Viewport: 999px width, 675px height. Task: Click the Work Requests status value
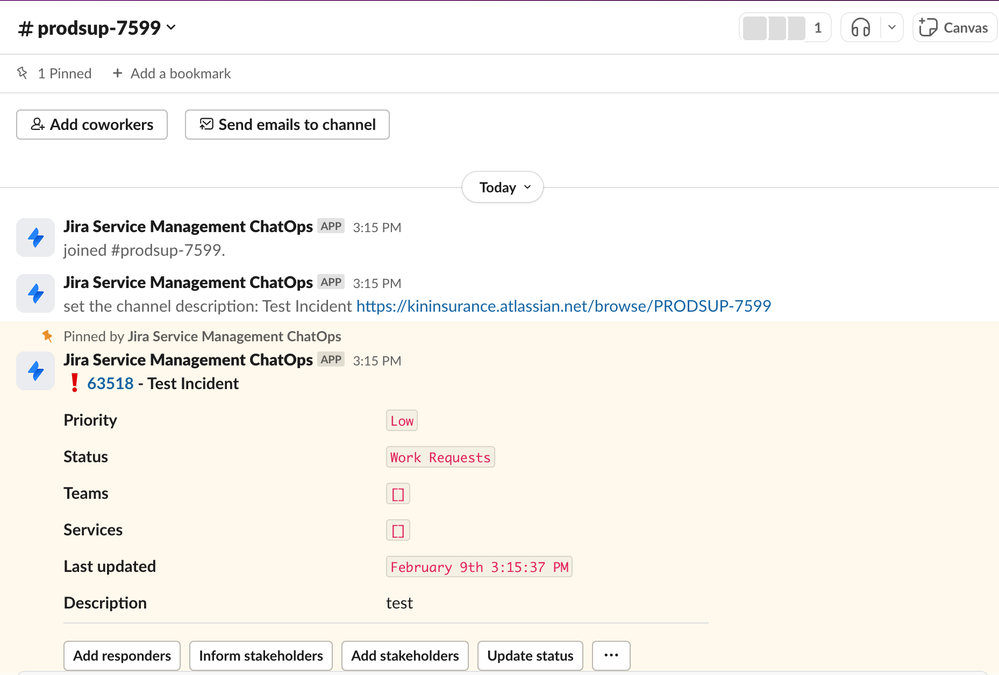point(440,457)
